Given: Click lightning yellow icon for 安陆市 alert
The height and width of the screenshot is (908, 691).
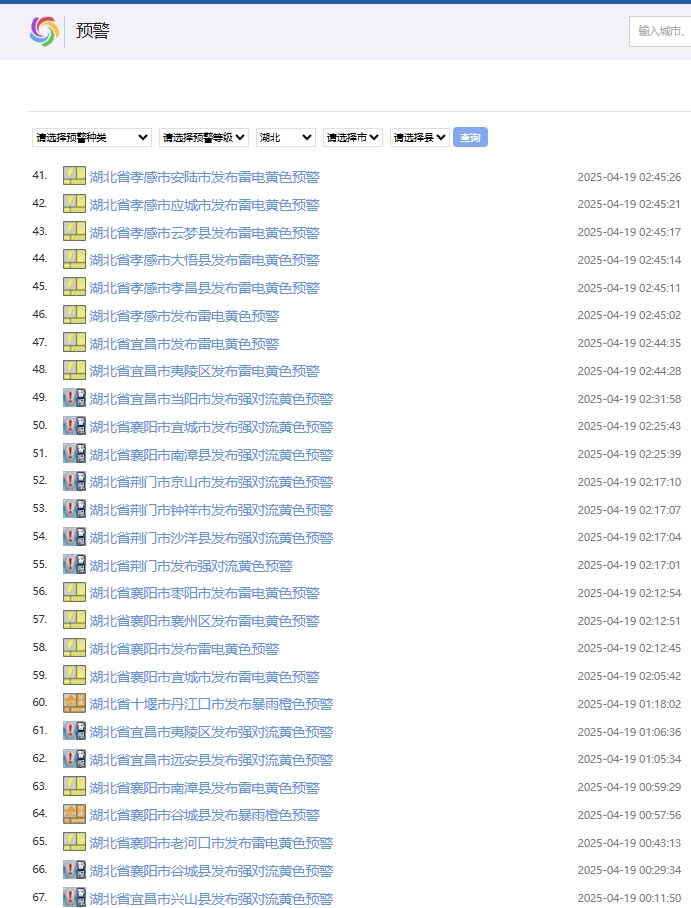Looking at the screenshot, I should coord(74,176).
